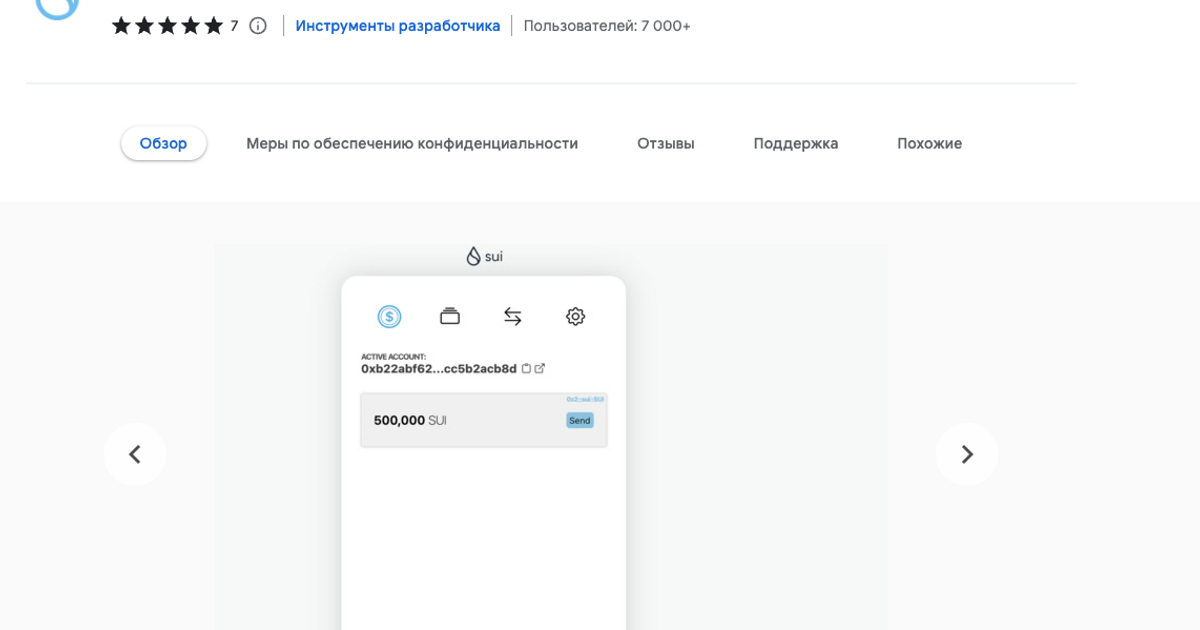Go to the Поддержка tab
This screenshot has height=630, width=1200.
point(796,143)
